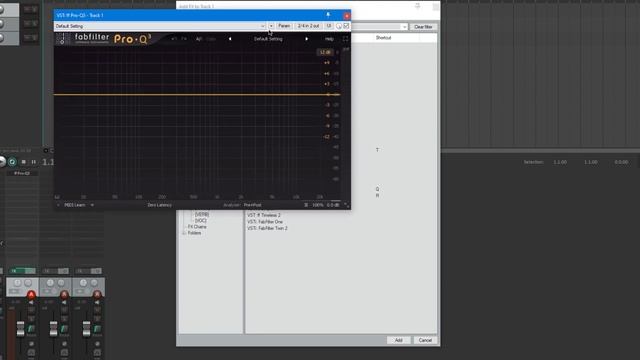Image resolution: width=640 pixels, height=360 pixels.
Task: Select VST: FabFilter One in list
Action: [x=265, y=222]
